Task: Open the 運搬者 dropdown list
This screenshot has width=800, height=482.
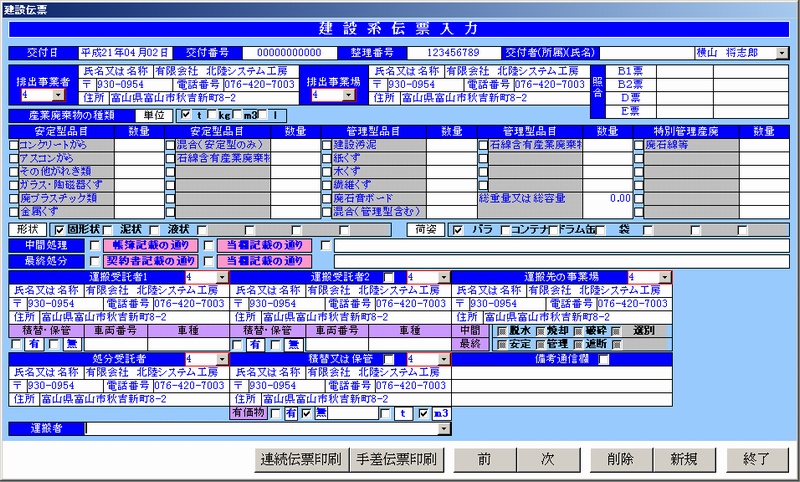Action: point(443,429)
